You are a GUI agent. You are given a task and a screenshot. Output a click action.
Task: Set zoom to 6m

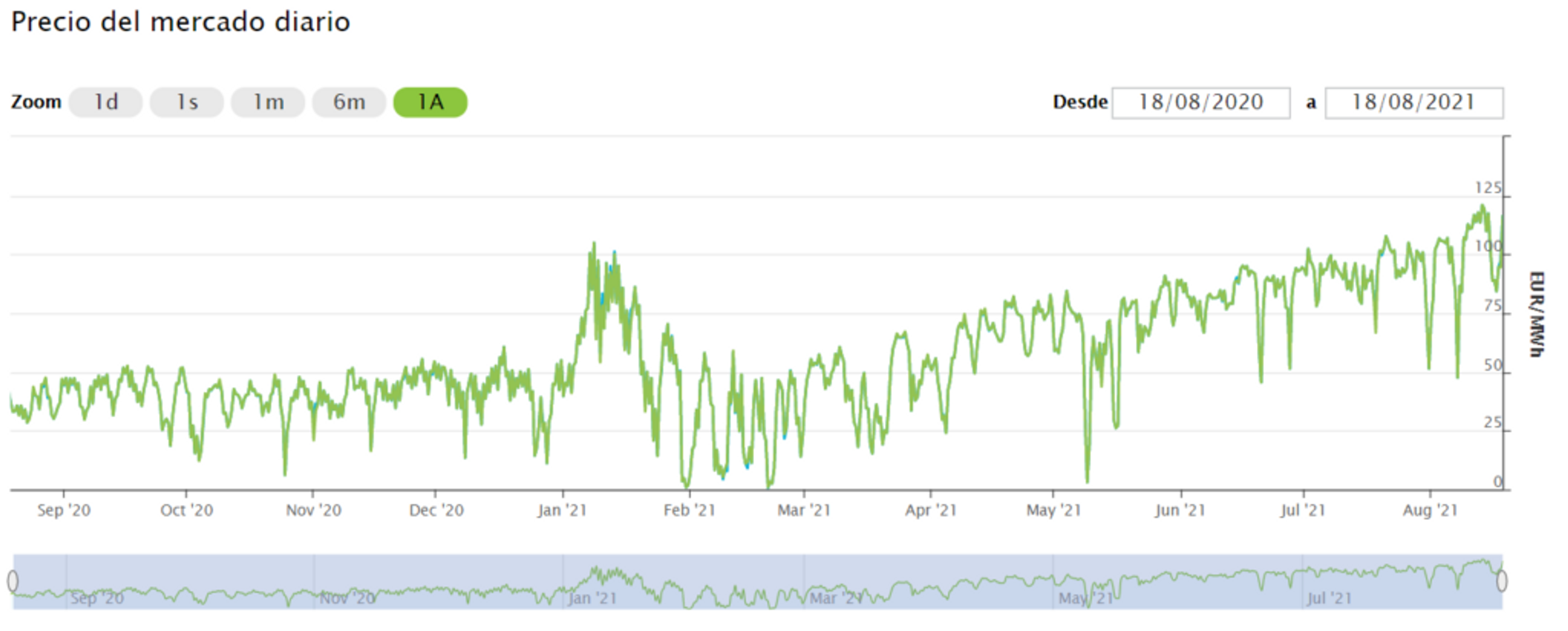click(x=349, y=103)
